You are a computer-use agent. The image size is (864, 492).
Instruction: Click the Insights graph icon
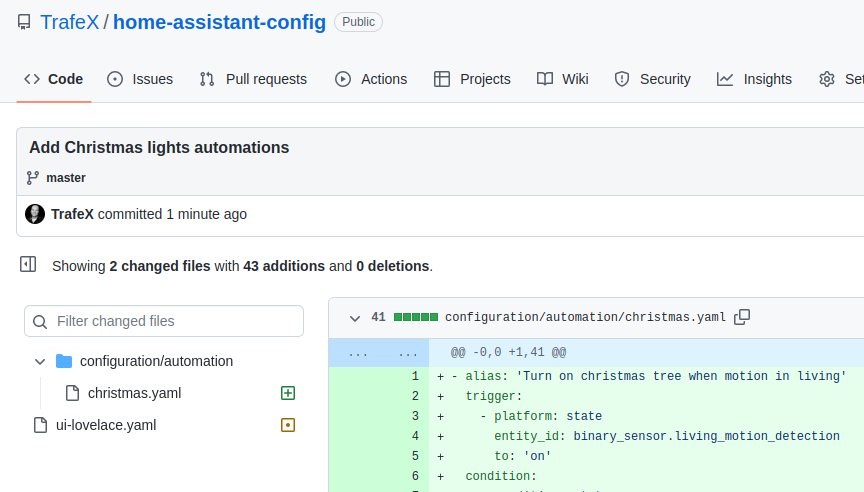point(725,79)
